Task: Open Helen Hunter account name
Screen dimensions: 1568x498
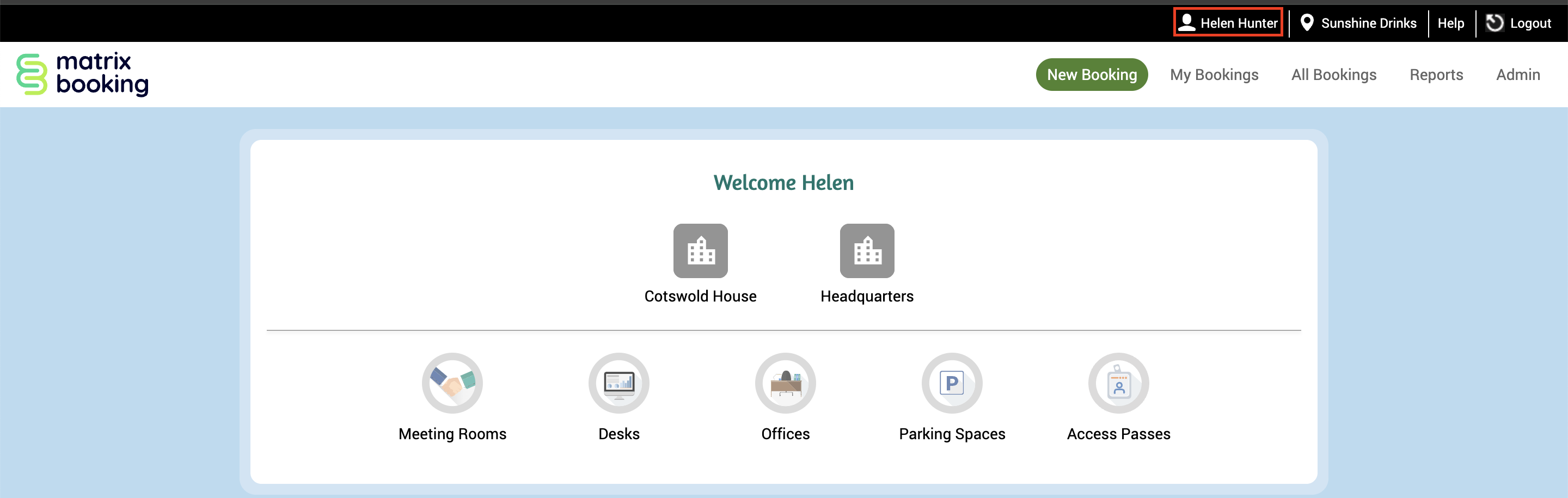Action: (1239, 23)
